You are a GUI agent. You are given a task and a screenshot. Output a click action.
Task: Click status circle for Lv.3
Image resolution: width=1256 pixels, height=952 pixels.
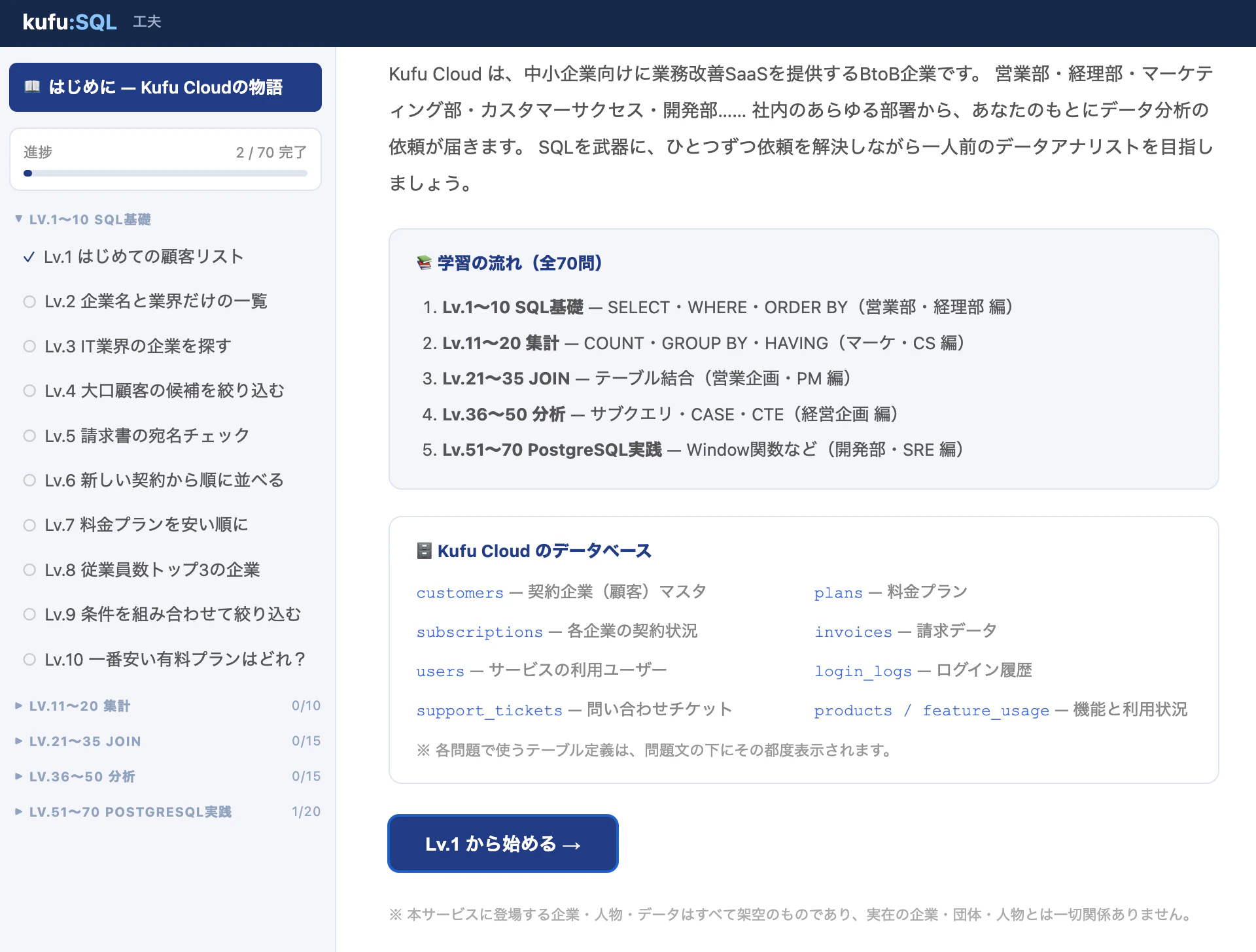tap(29, 346)
